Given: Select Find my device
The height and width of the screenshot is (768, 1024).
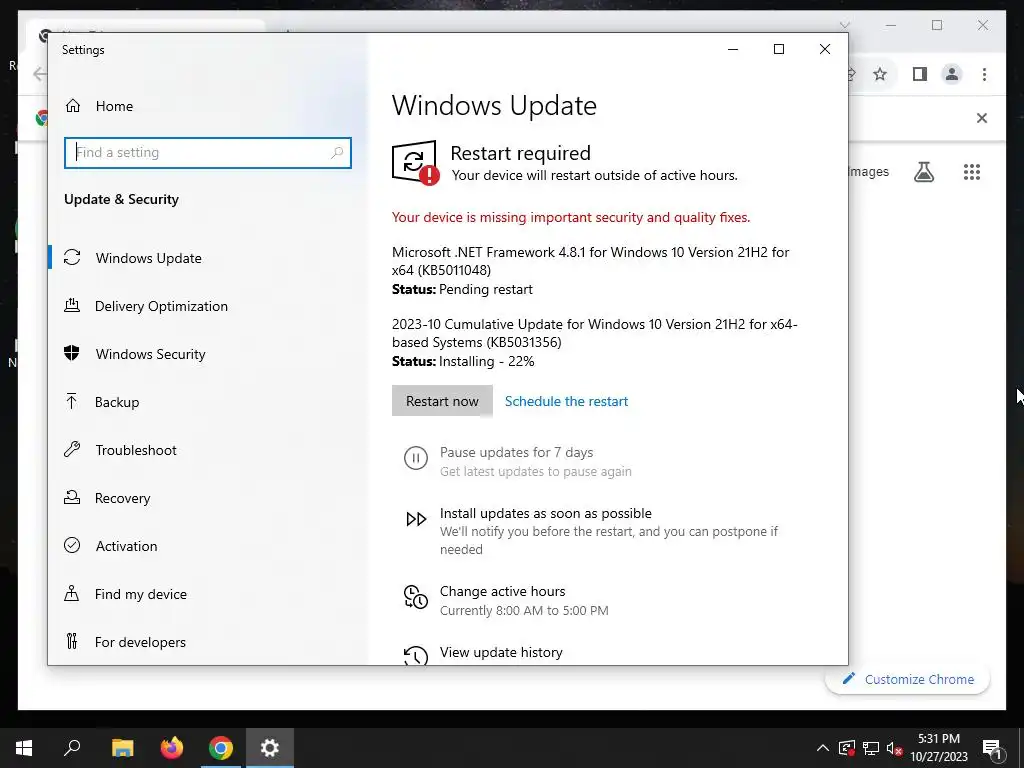Looking at the screenshot, I should pyautogui.click(x=140, y=594).
